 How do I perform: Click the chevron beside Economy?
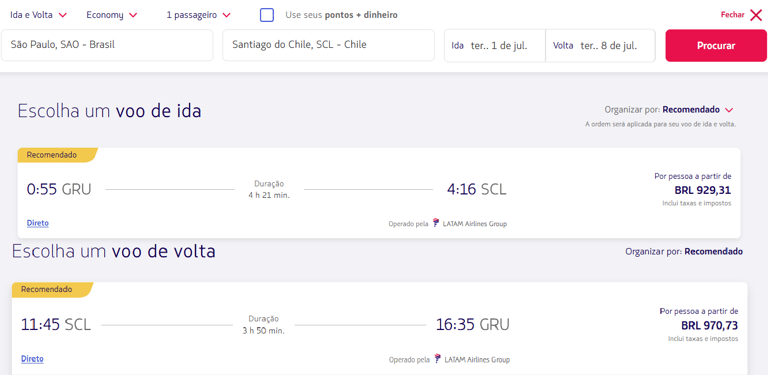[133, 15]
